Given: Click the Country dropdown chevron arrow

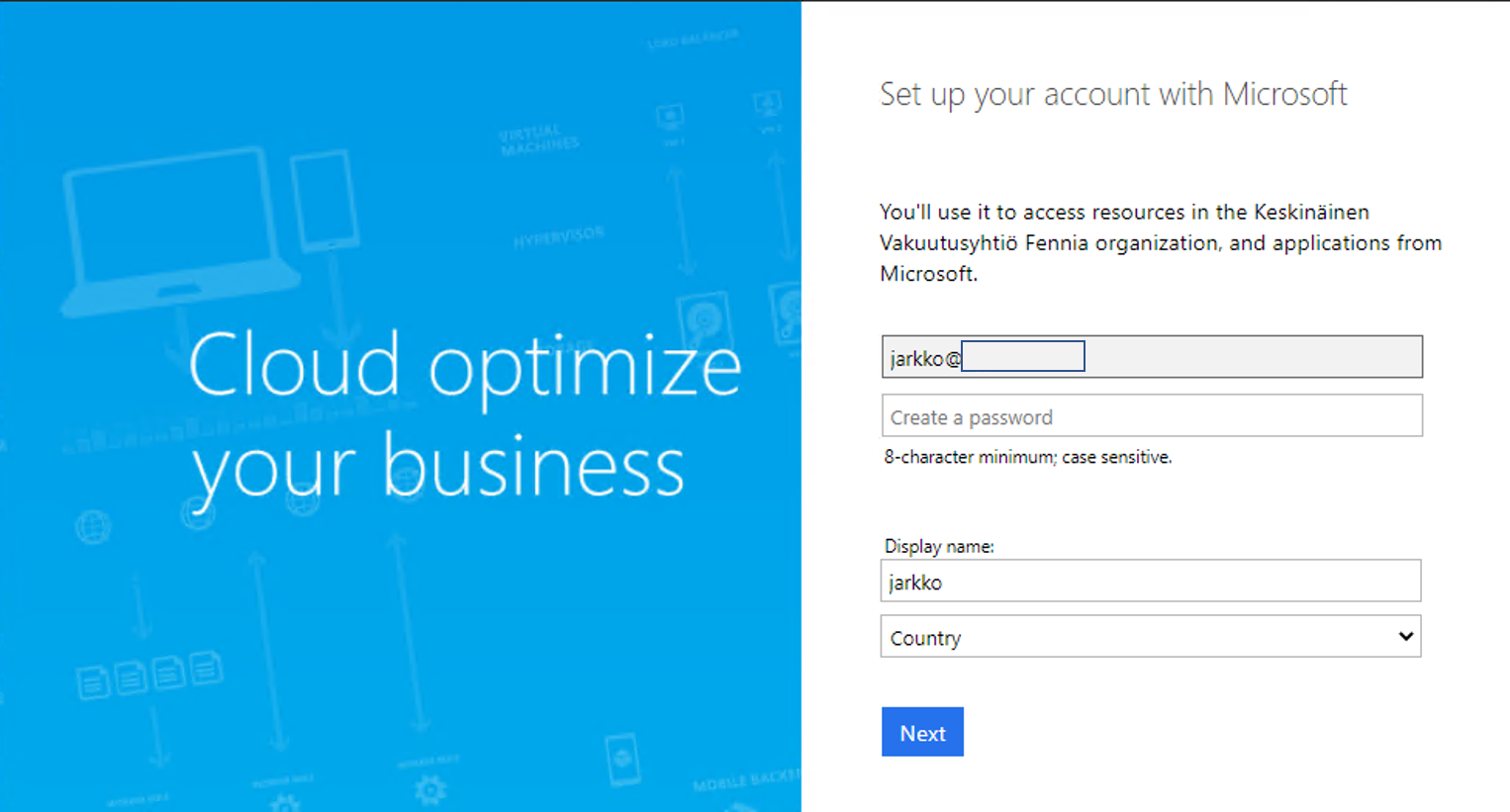Looking at the screenshot, I should (1405, 637).
